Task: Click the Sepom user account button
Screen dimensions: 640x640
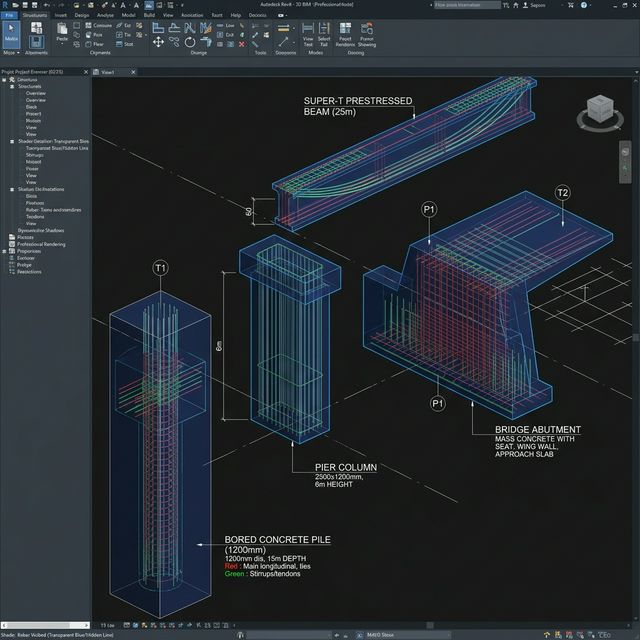Action: pos(534,5)
